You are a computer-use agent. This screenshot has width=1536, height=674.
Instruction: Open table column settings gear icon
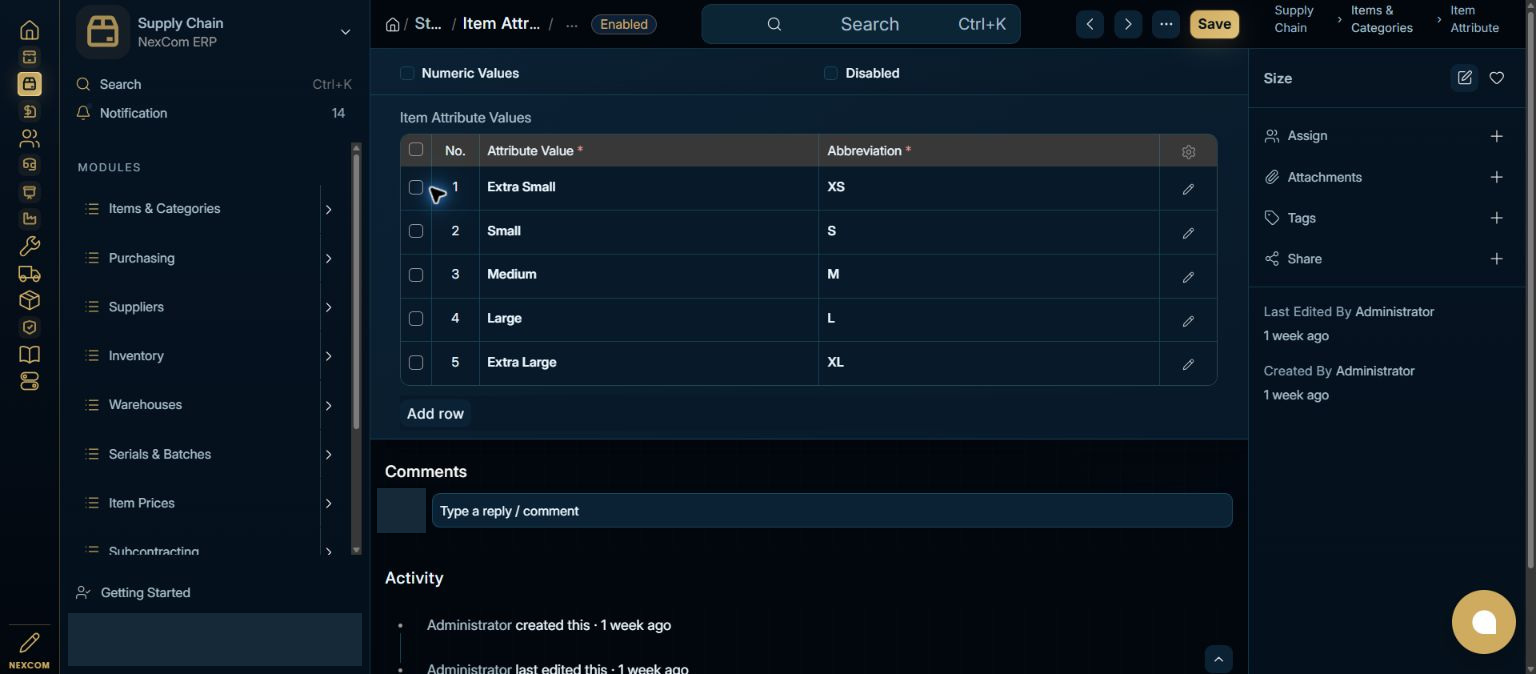pos(1188,152)
